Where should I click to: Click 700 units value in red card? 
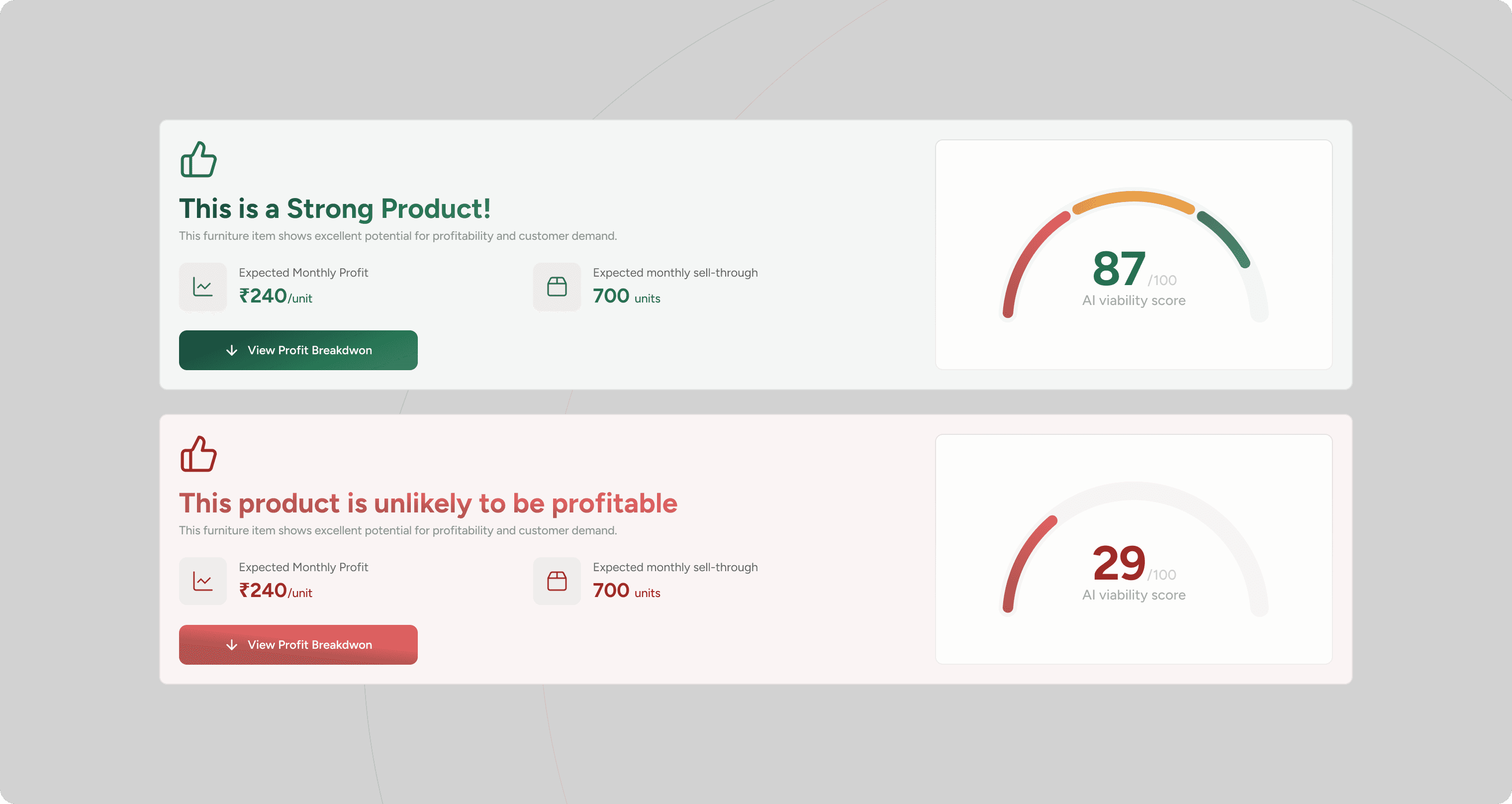[x=626, y=591]
